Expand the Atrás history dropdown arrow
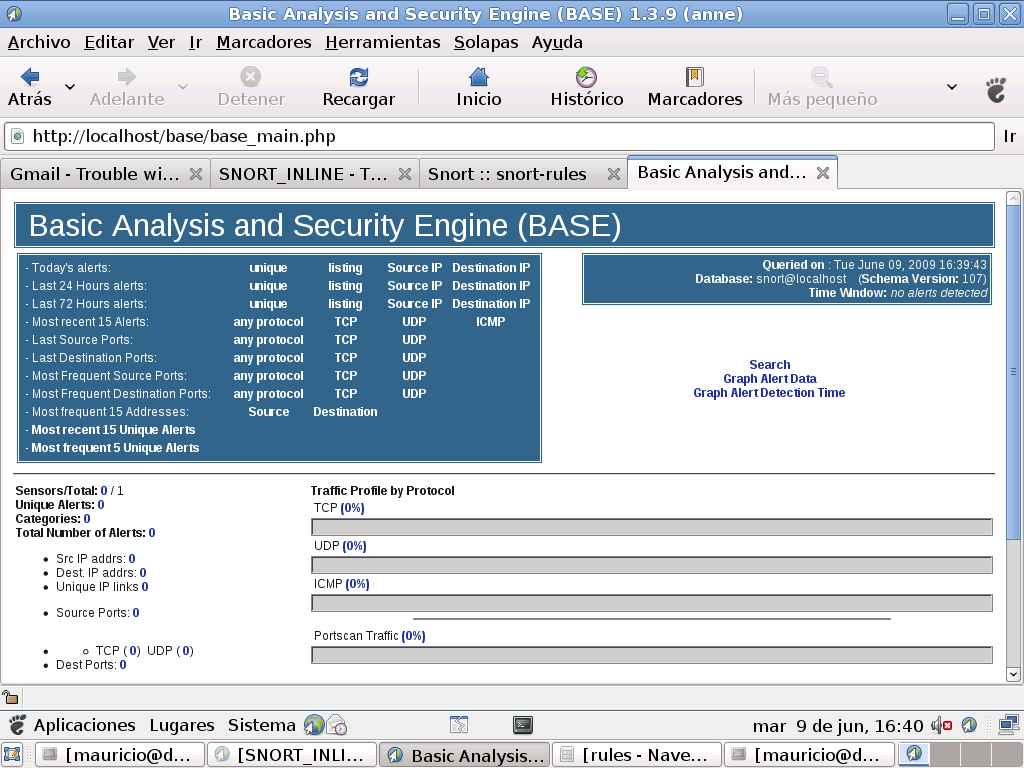Viewport: 1024px width, 768px height. [x=70, y=87]
